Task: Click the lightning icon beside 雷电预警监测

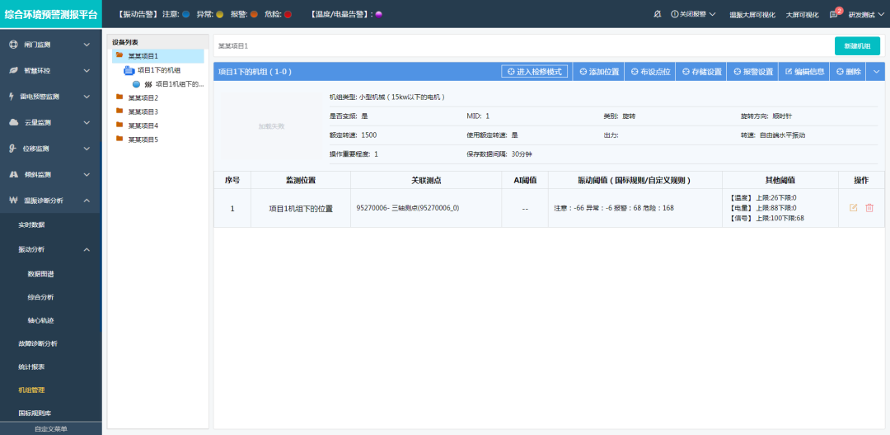Action: point(12,97)
